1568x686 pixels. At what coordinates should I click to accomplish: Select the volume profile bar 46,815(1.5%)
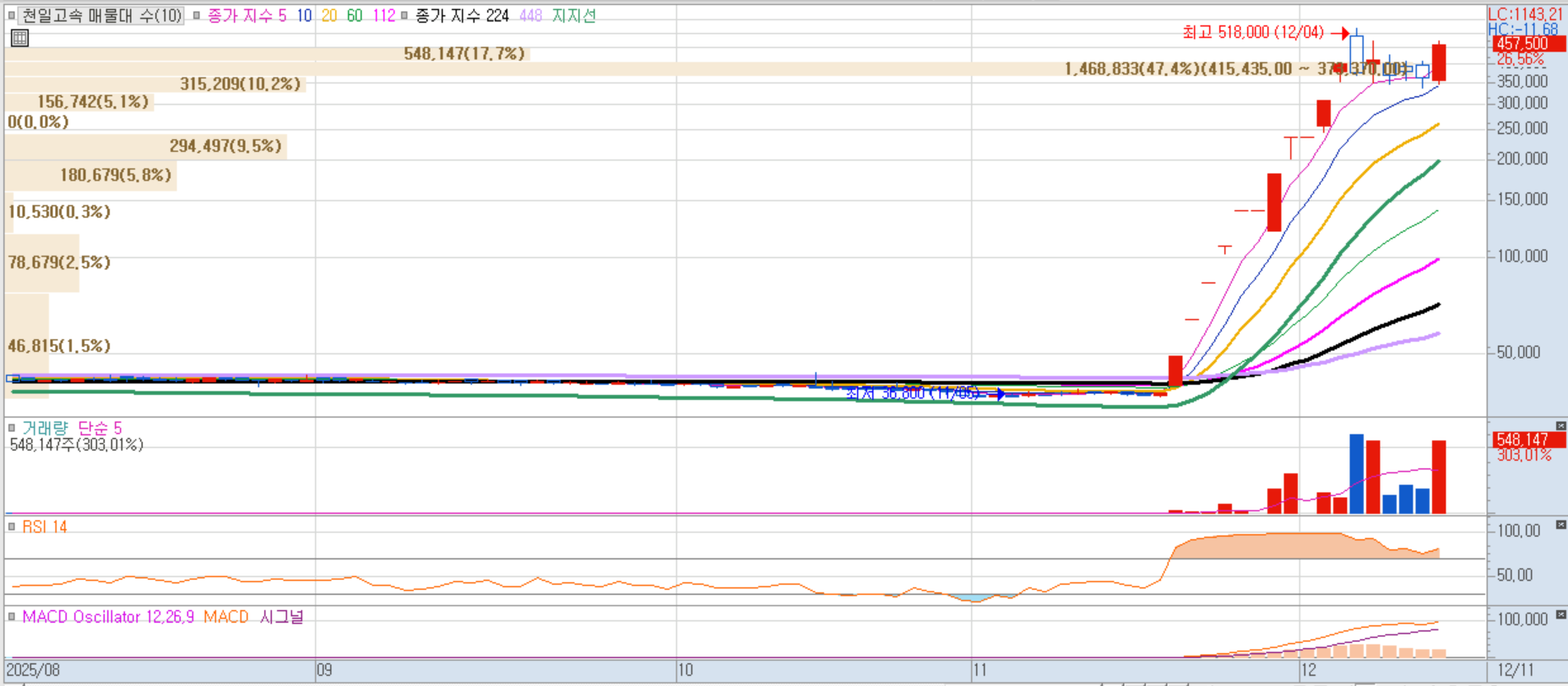point(26,346)
